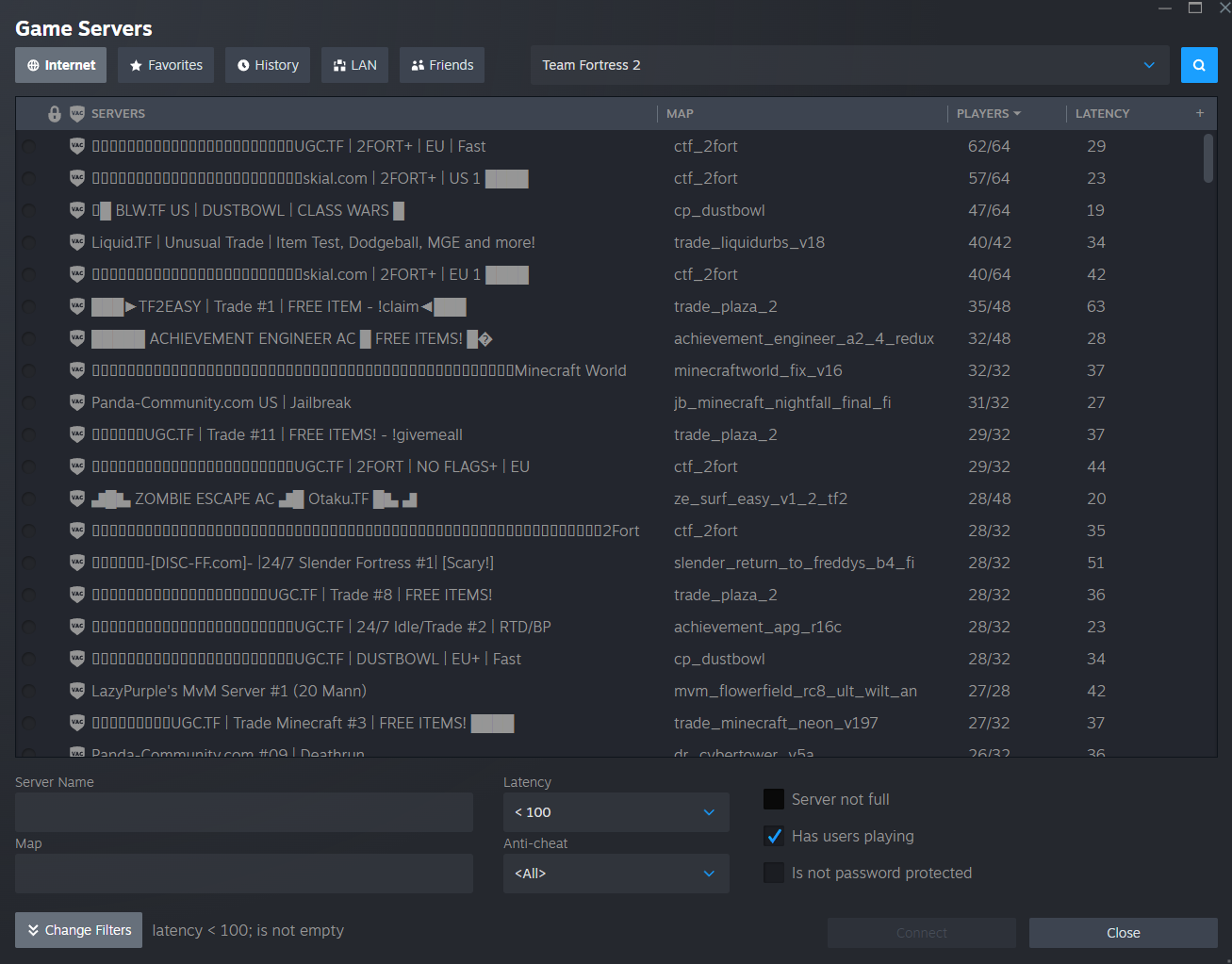Click VAC shield on 2FORT NO FLAGS+ row
The height and width of the screenshot is (964, 1232).
77,466
